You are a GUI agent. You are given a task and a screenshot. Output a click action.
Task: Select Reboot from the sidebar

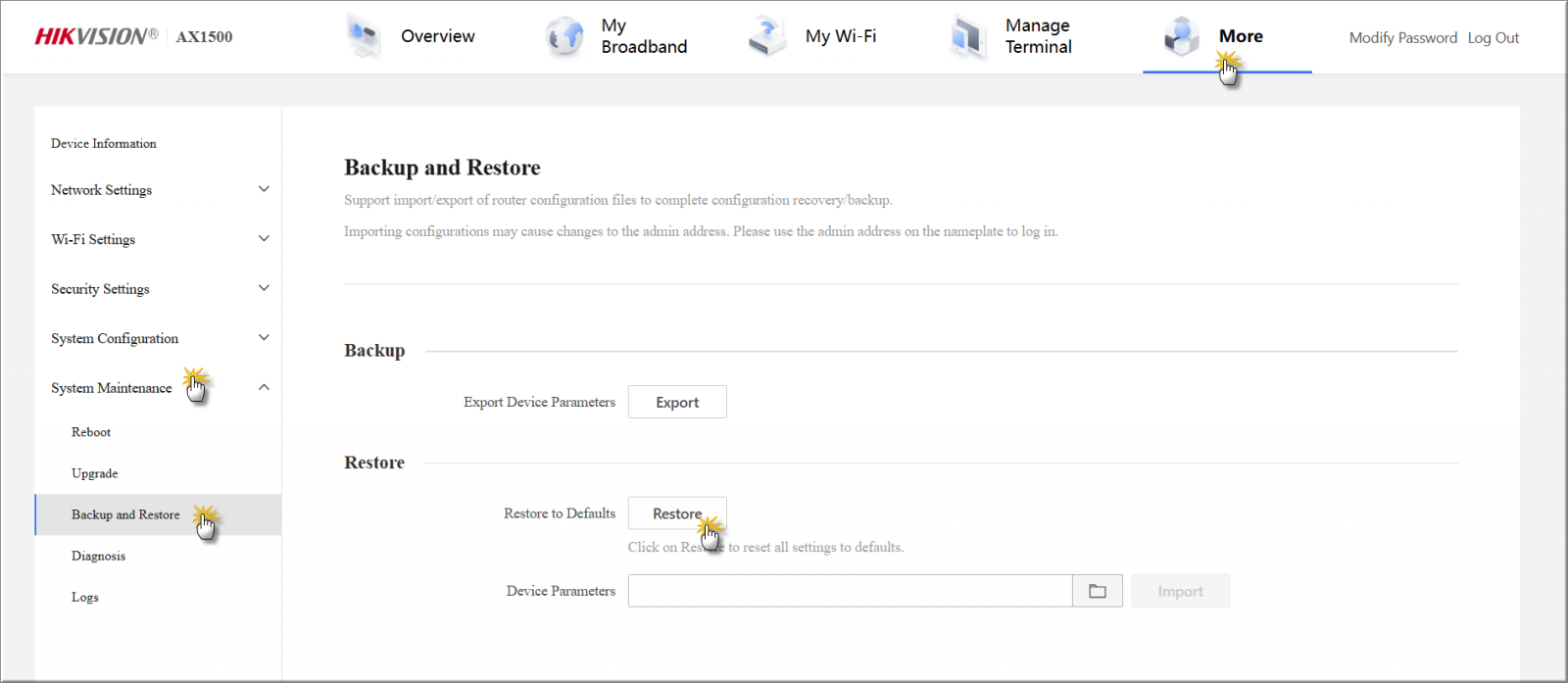click(x=91, y=432)
